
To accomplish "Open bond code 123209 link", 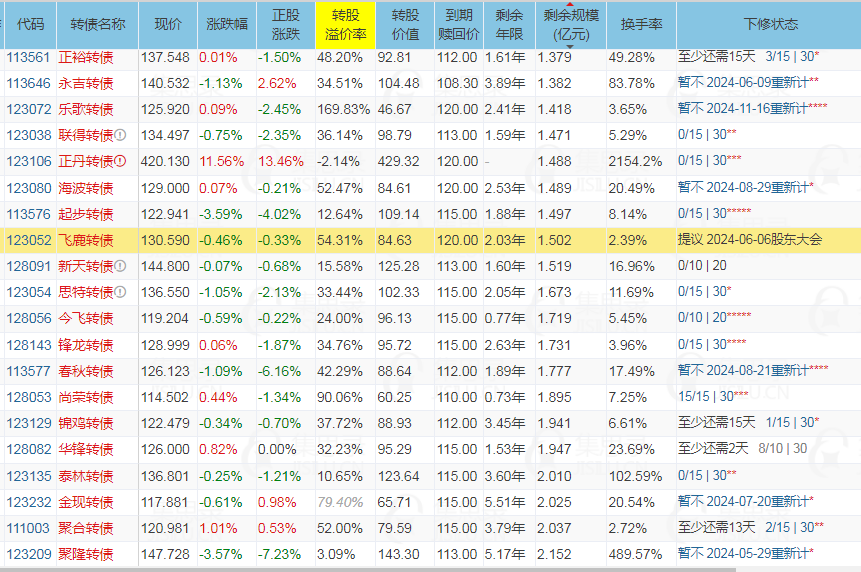I will point(28,554).
